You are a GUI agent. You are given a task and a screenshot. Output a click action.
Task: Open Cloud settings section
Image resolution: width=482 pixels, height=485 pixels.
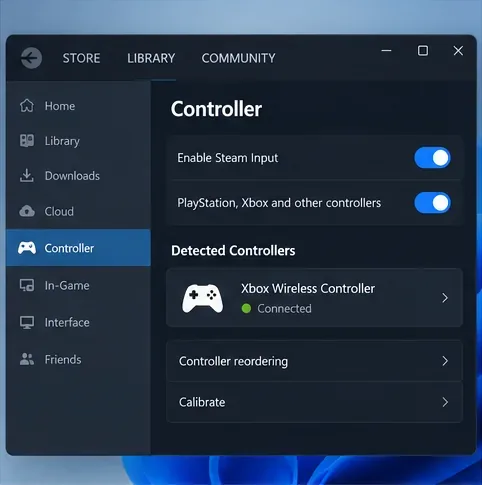78,211
